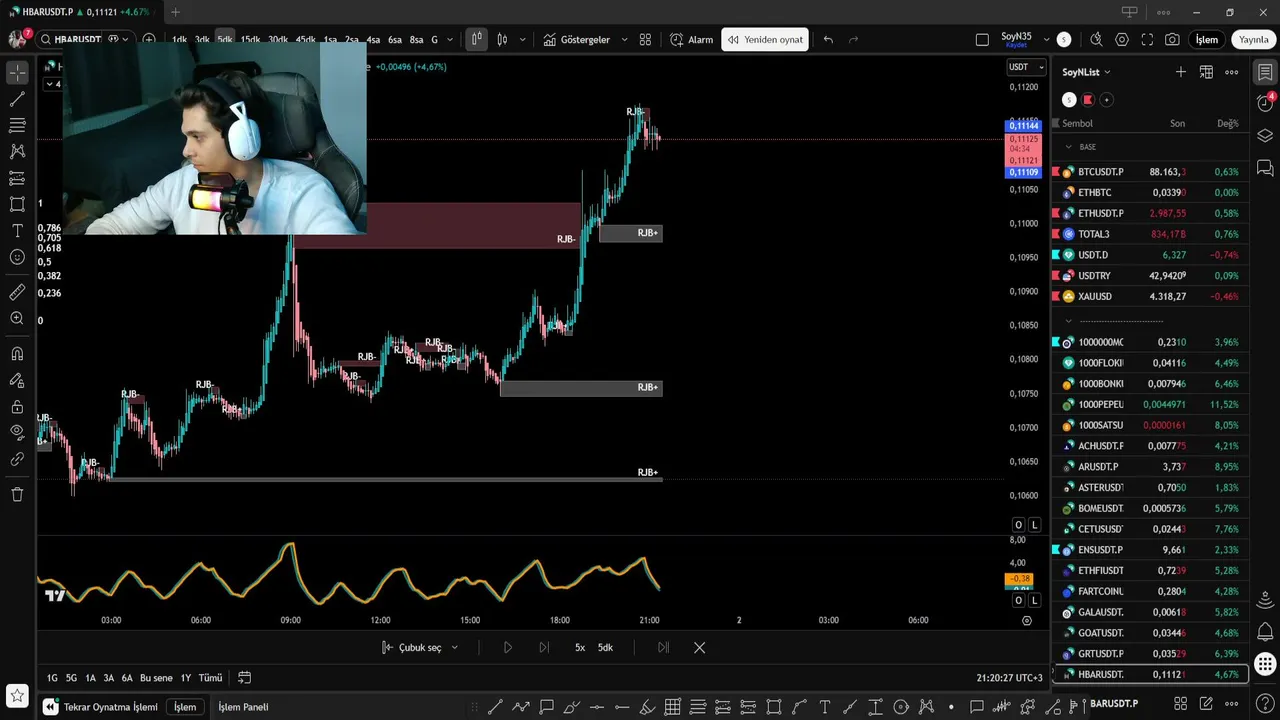The image size is (1280, 720).
Task: Select the geometric shapes tool
Action: [17, 204]
